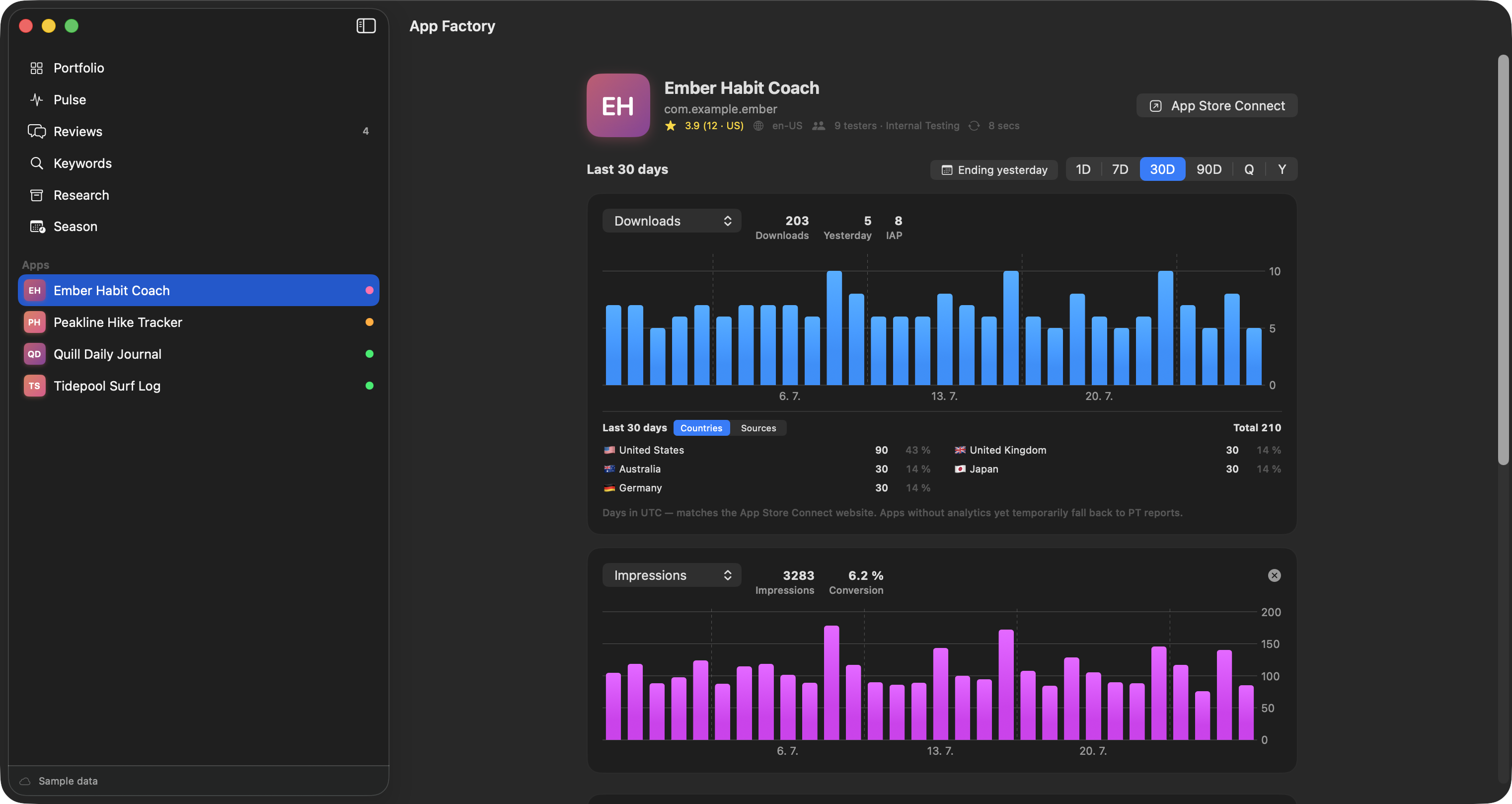Click the Australia flag icon

point(609,469)
